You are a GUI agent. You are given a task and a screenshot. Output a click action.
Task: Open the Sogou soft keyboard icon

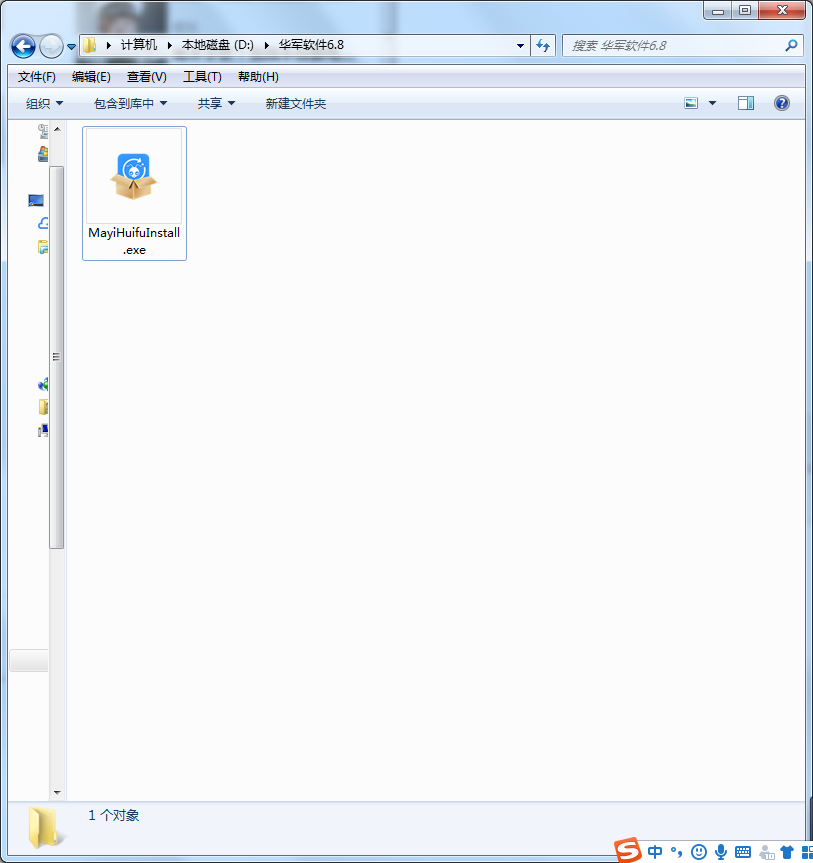tap(743, 852)
